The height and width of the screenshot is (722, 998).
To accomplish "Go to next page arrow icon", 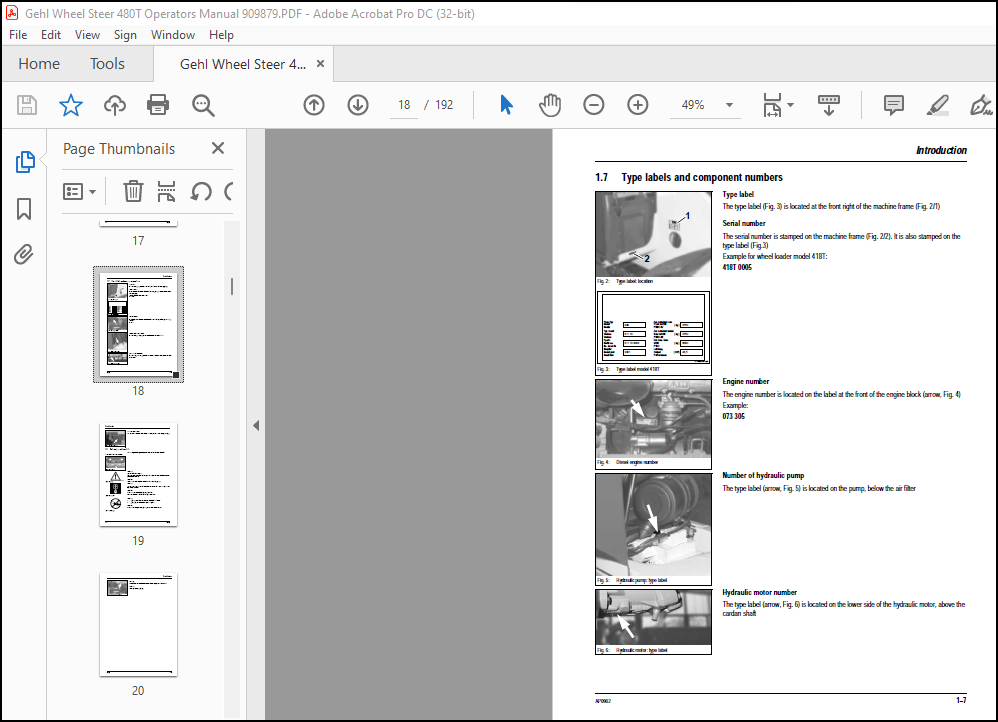I will pos(358,105).
